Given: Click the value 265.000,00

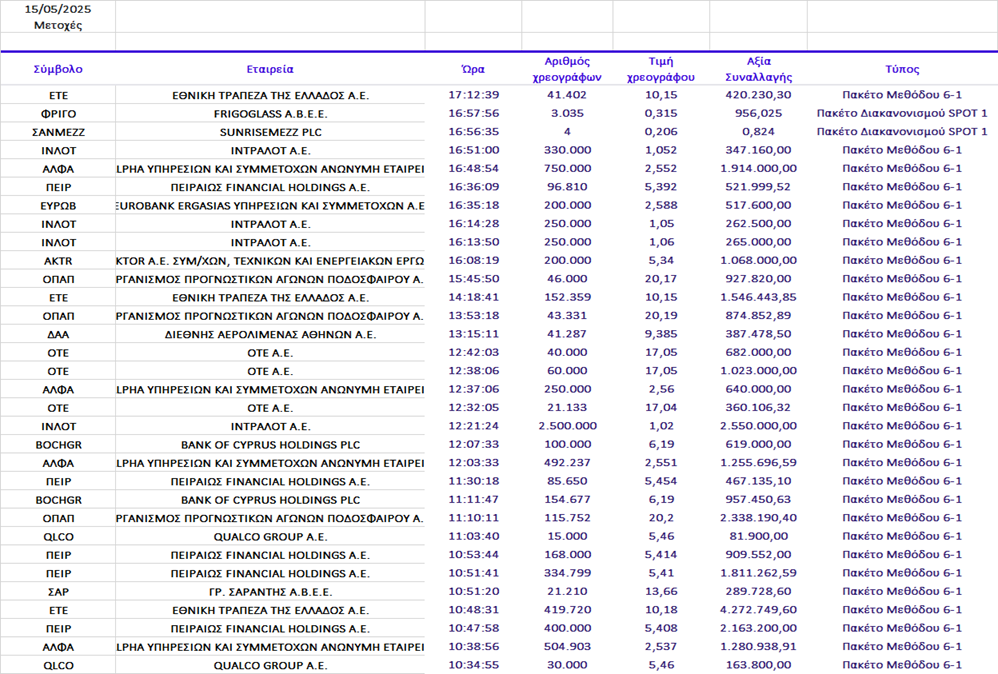Looking at the screenshot, I should coord(759,242).
